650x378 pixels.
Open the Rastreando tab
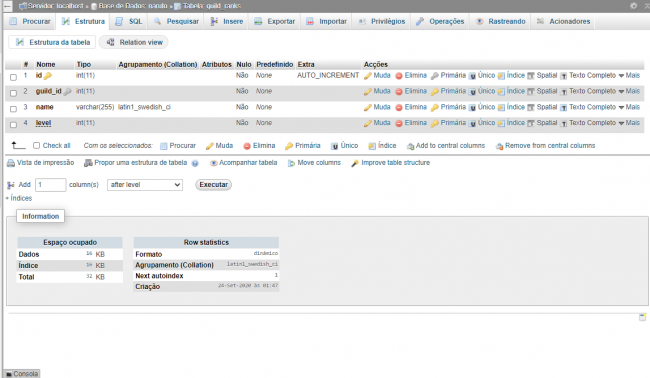tap(501, 22)
